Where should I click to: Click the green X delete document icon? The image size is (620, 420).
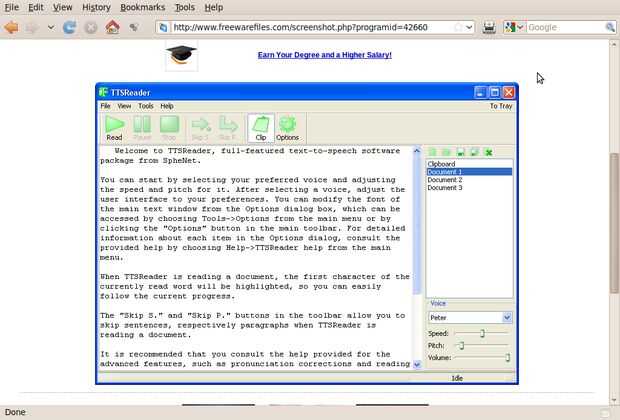(x=489, y=152)
